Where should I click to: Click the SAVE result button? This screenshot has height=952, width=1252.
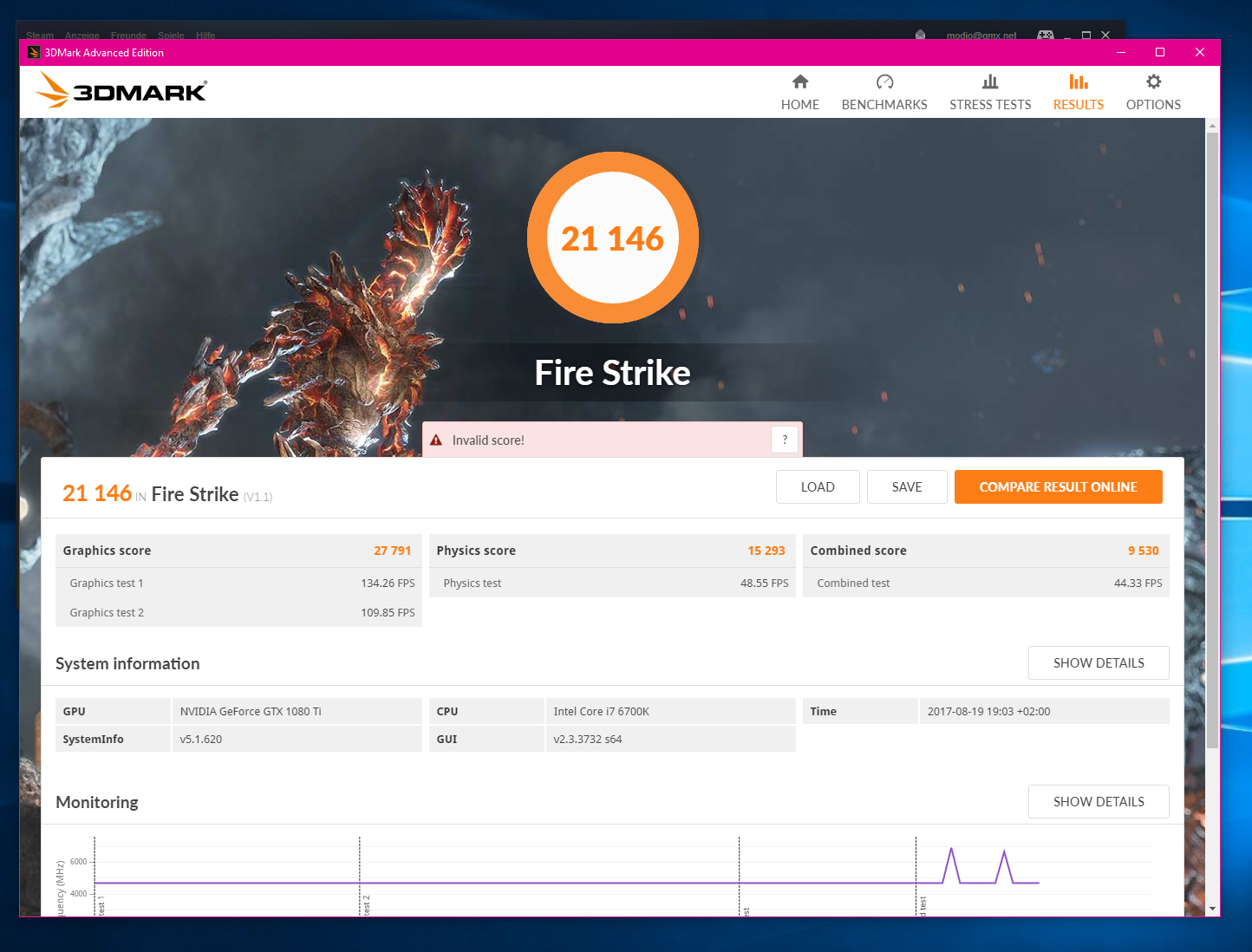click(x=907, y=487)
